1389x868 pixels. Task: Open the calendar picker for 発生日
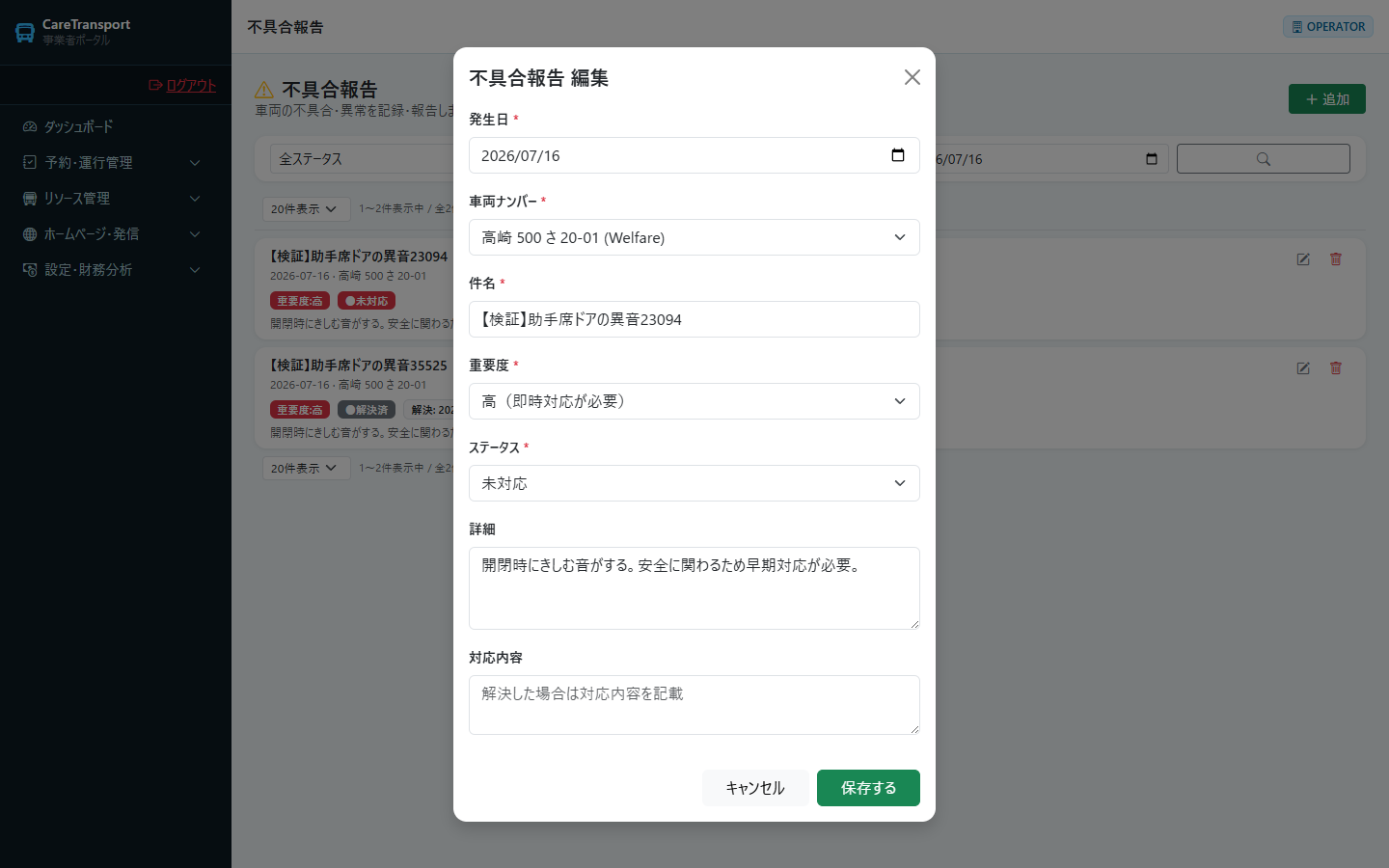tap(898, 155)
